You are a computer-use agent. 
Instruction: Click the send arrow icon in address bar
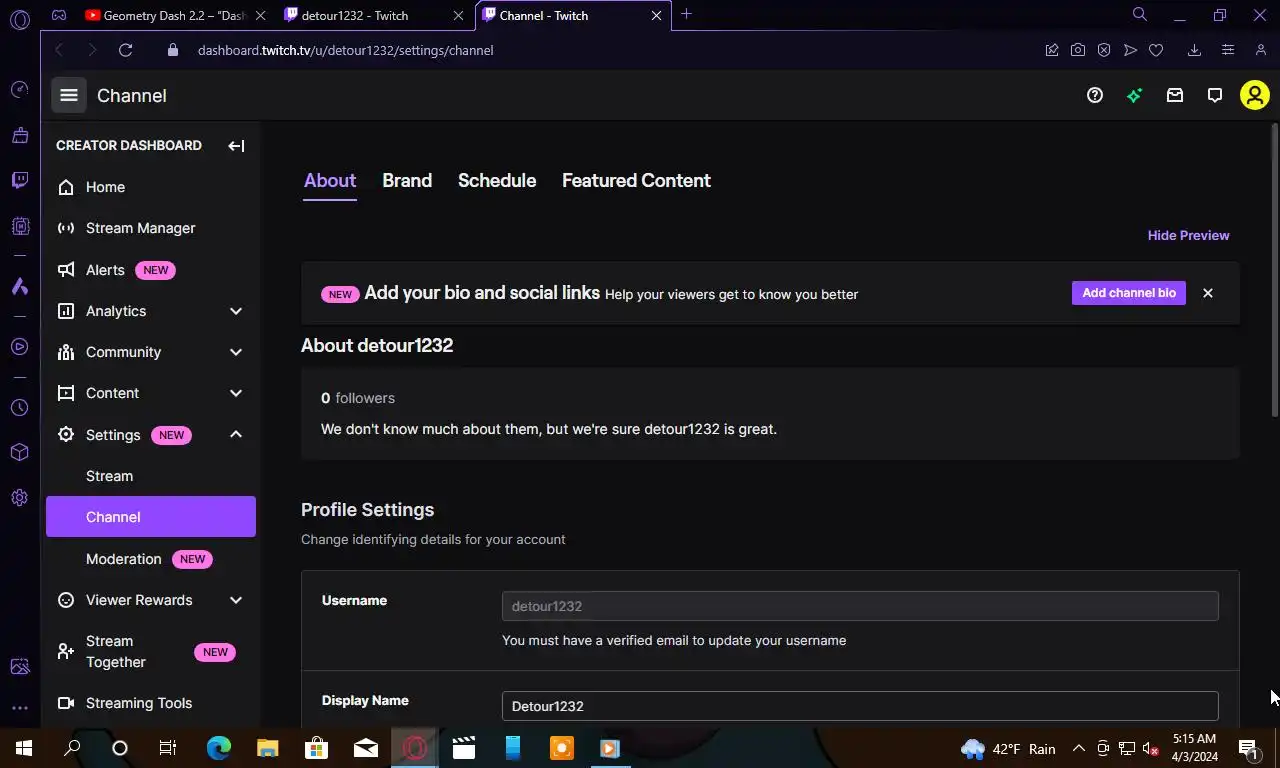pos(1130,50)
